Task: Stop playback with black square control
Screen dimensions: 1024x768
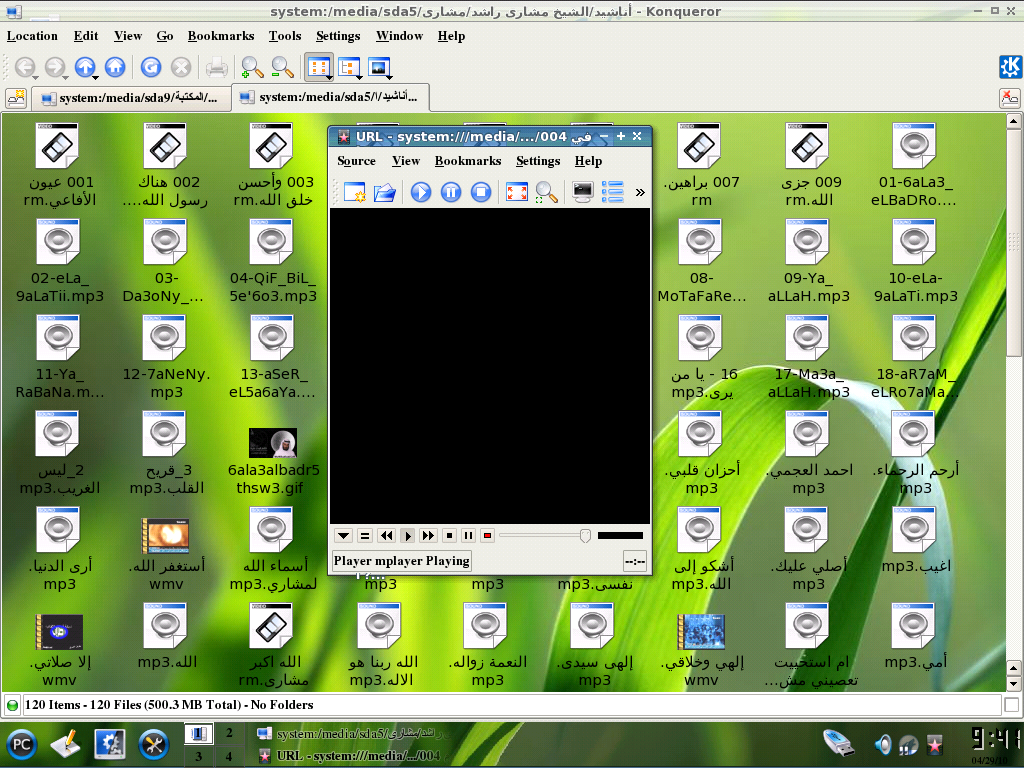Action: click(x=449, y=536)
